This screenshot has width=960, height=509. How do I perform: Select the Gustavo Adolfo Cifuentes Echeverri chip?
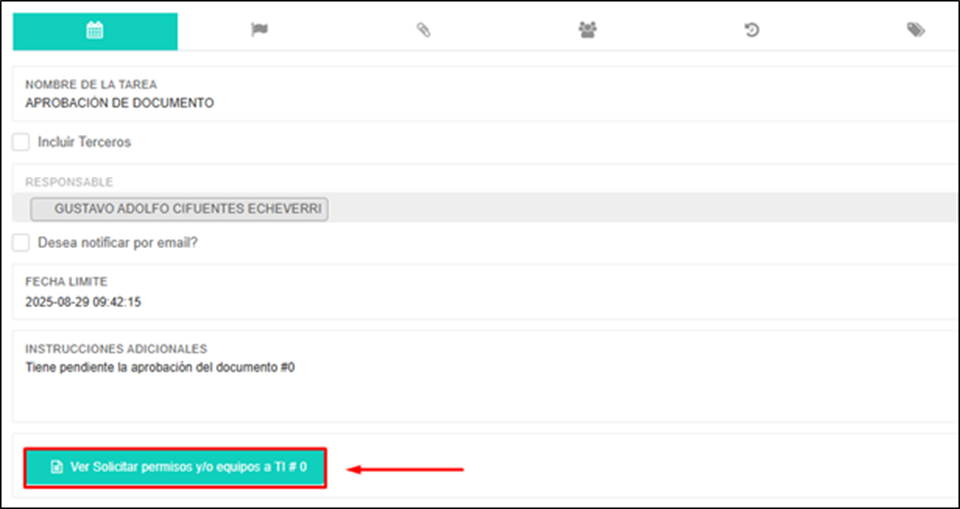tap(180, 209)
